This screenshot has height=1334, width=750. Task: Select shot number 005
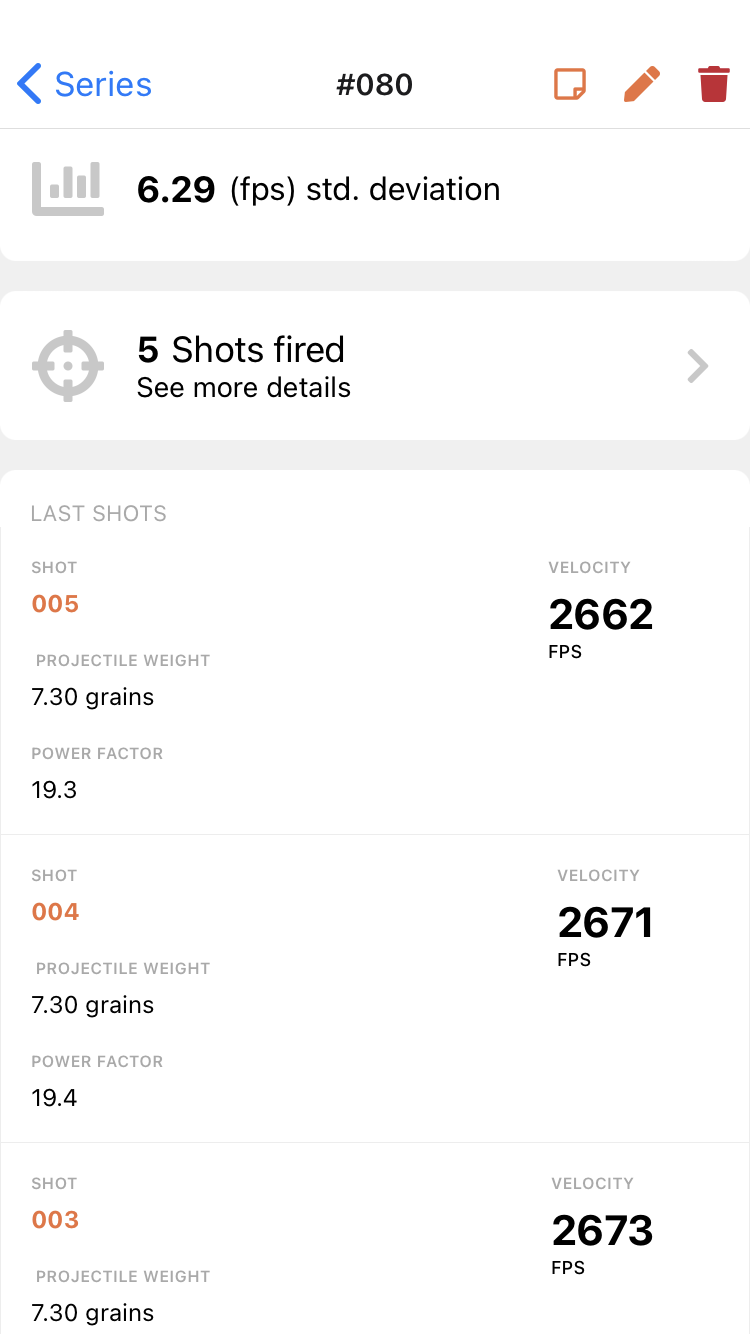(55, 604)
